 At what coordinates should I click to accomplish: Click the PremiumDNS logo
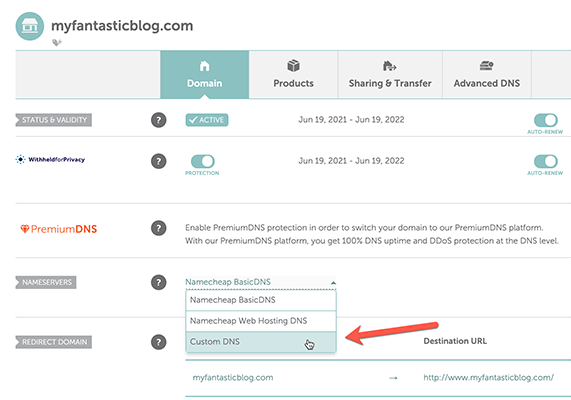59,229
